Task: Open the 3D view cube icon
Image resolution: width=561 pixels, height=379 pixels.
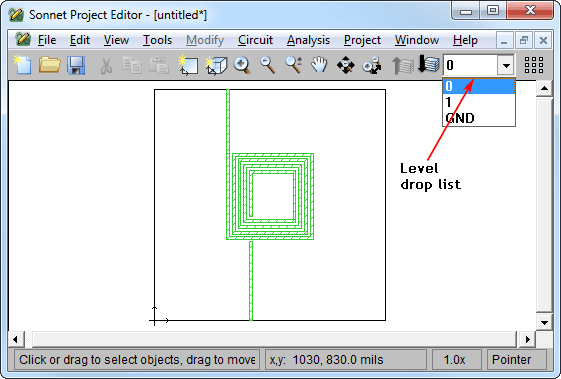Action: [x=216, y=65]
